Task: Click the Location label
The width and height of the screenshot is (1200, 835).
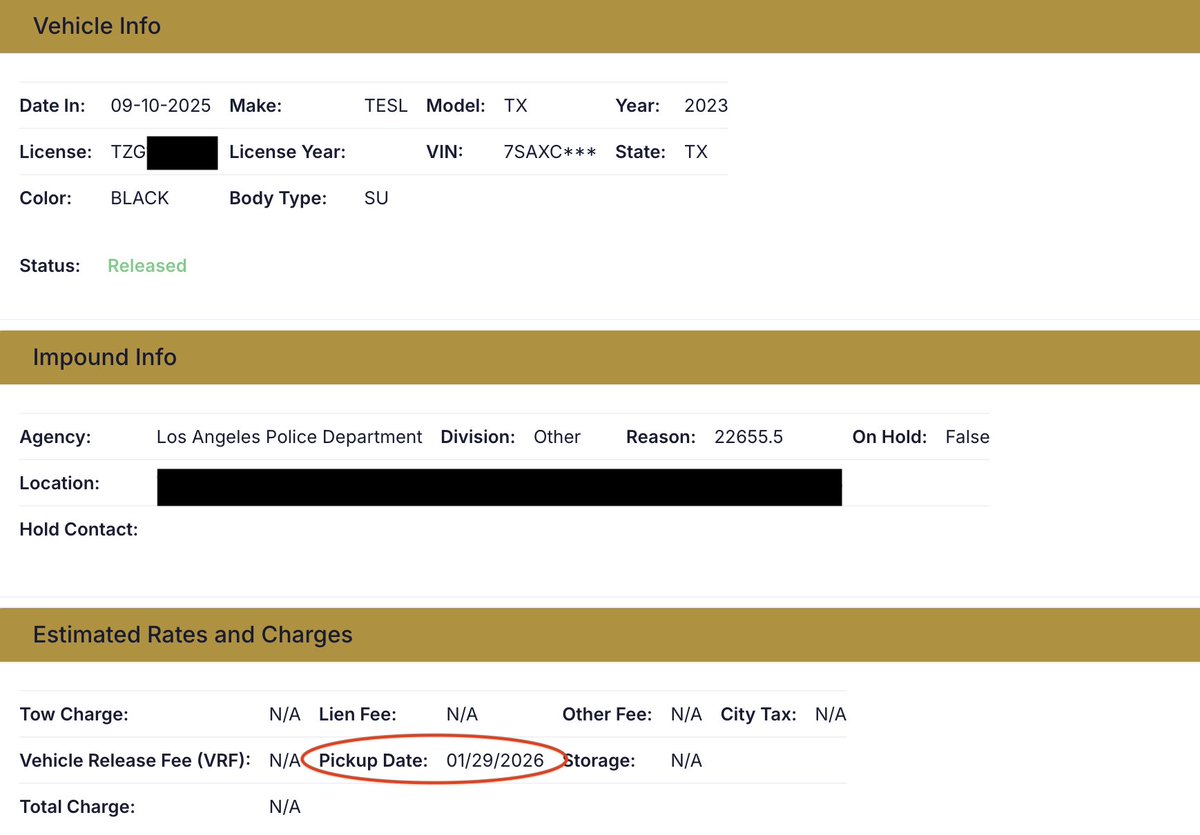Action: (59, 483)
